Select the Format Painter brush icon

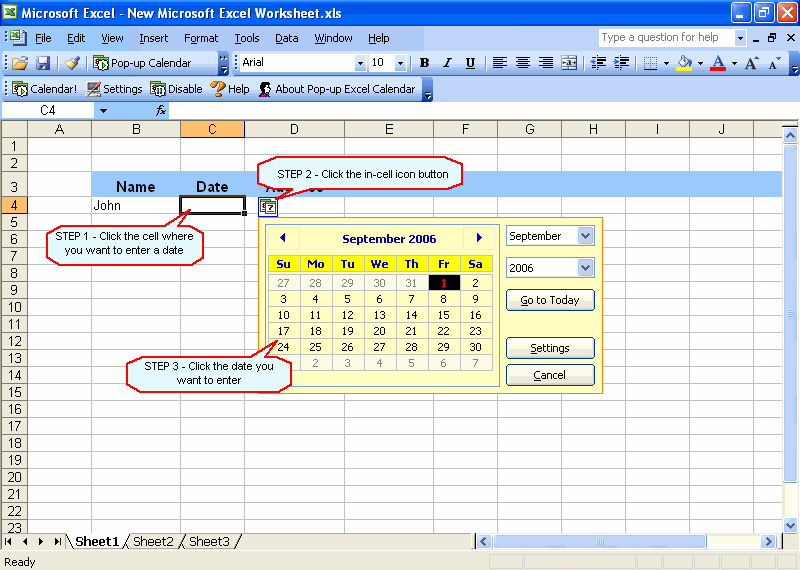[x=72, y=63]
